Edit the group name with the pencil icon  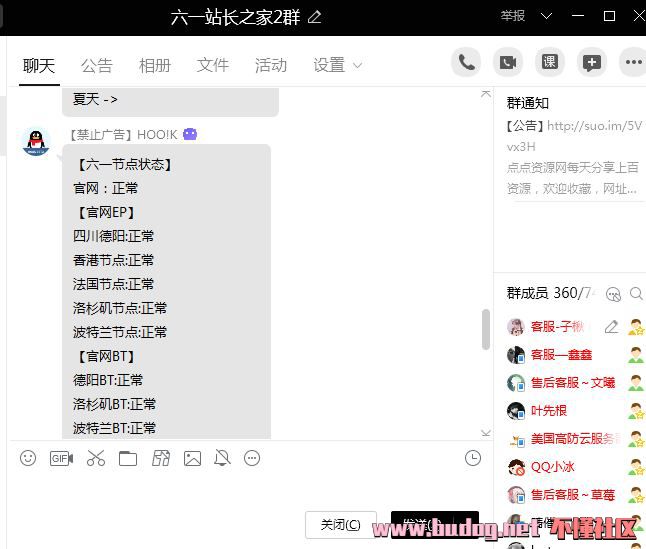point(315,17)
